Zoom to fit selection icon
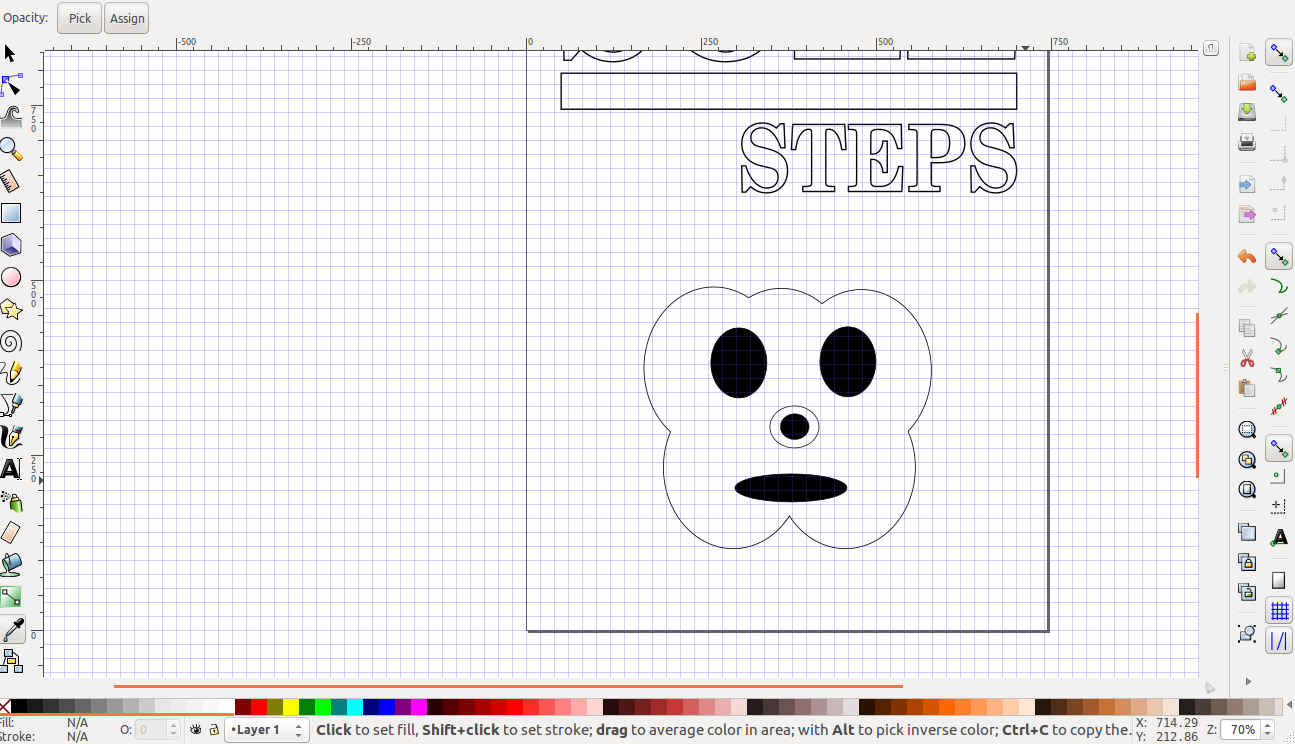Image resolution: width=1295 pixels, height=744 pixels. (1247, 430)
